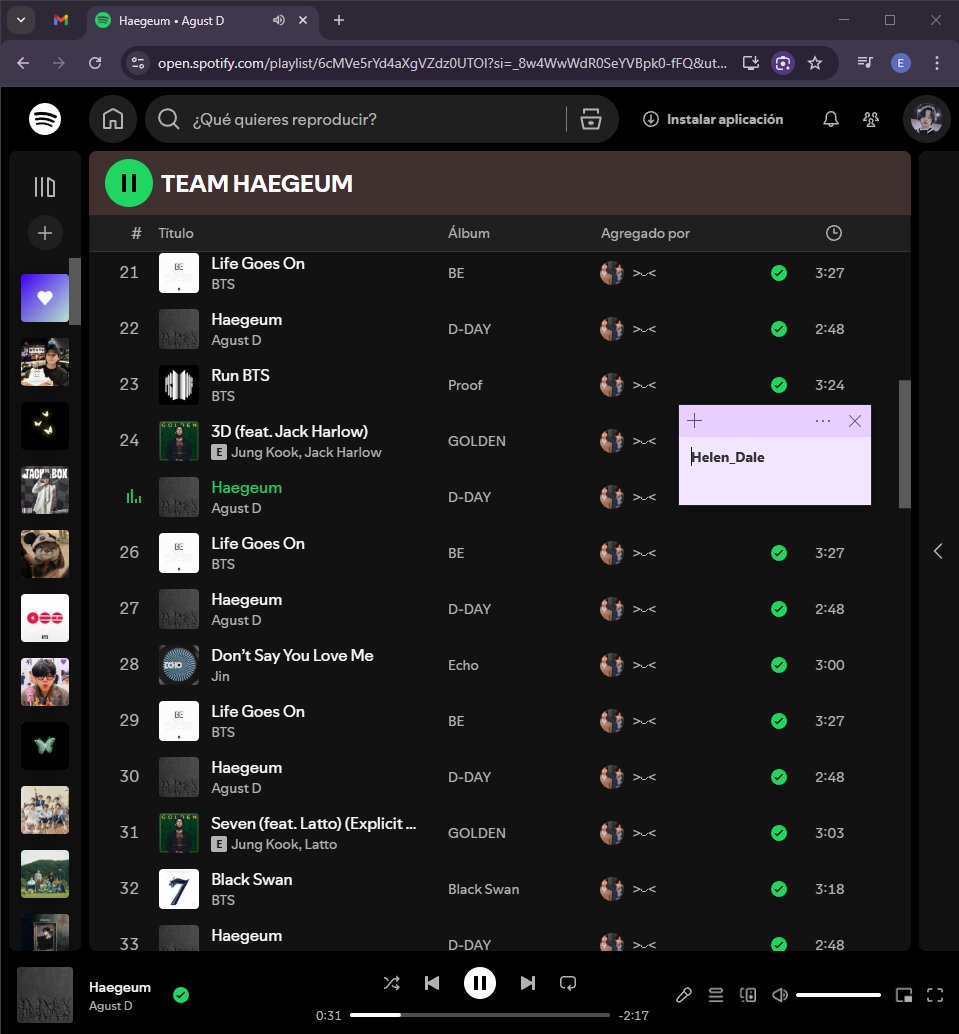Open GOLDEN album link on track 31
Image resolution: width=959 pixels, height=1034 pixels.
(x=477, y=833)
